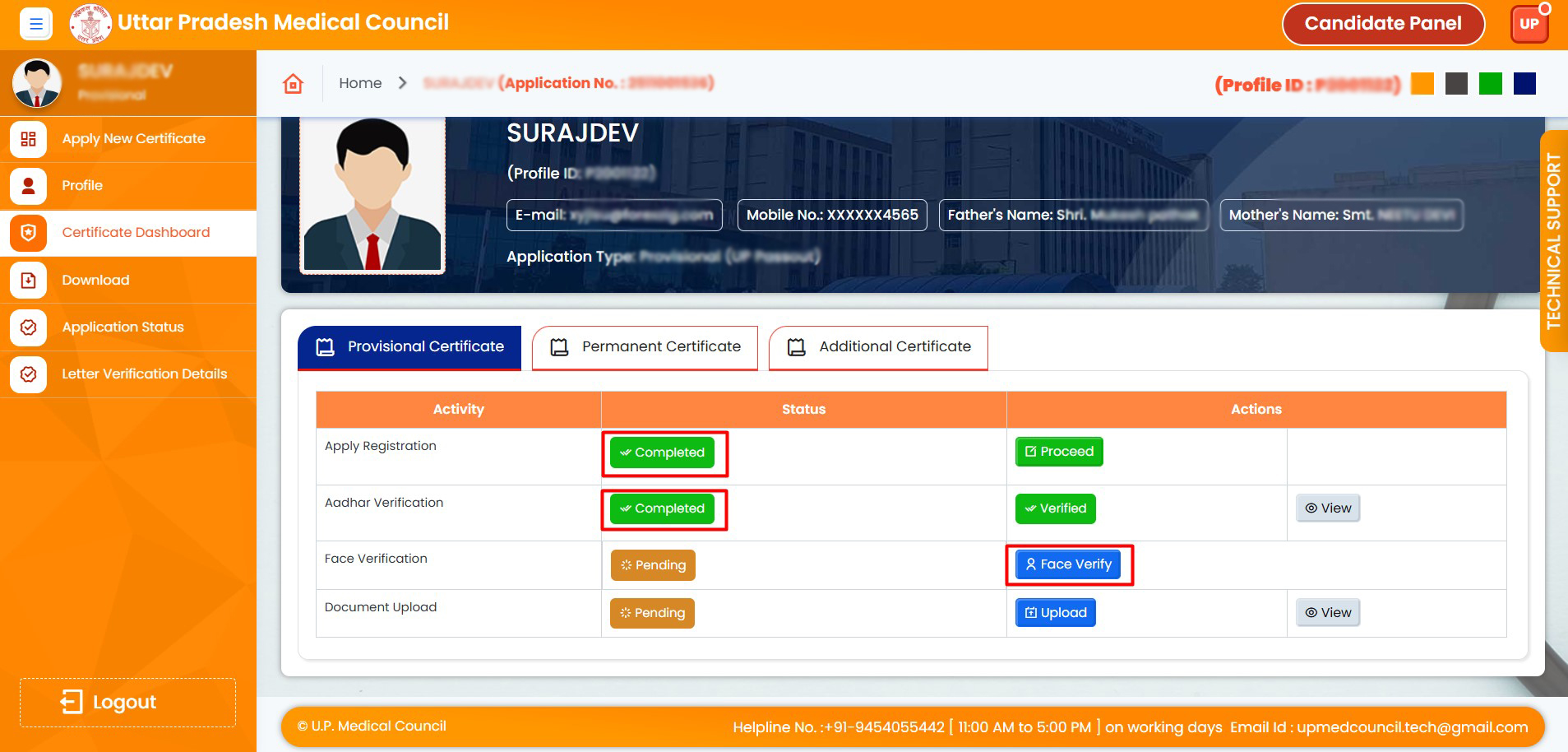Click Proceed for Apply Registration

pyautogui.click(x=1058, y=452)
